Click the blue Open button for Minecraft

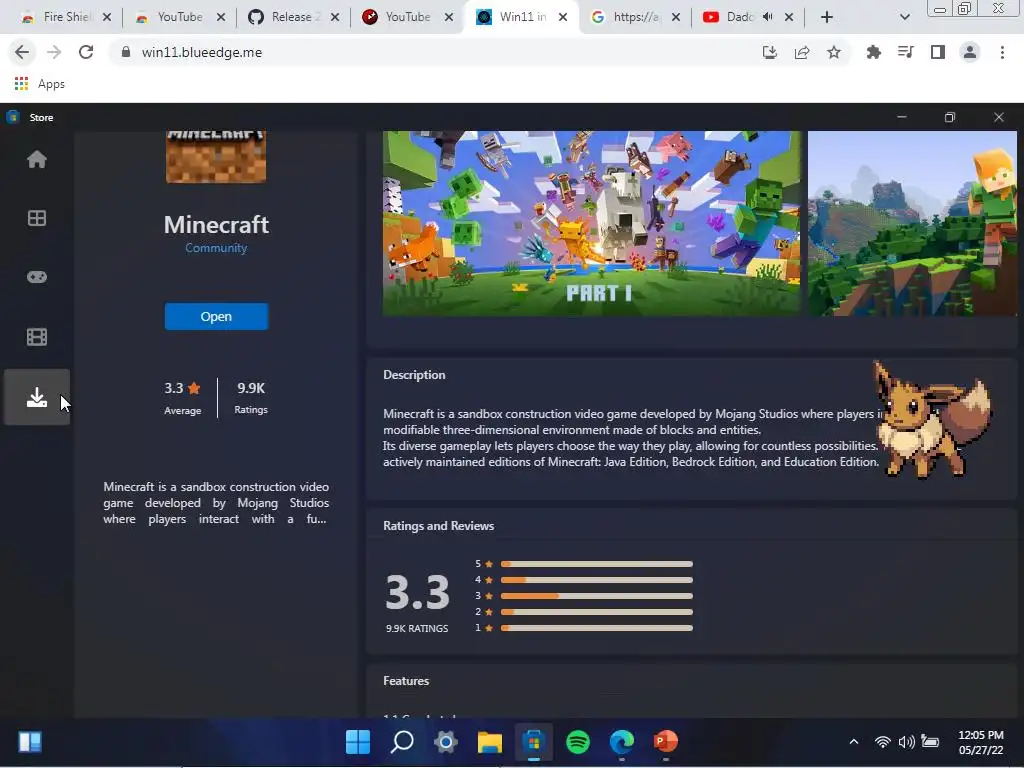[216, 316]
